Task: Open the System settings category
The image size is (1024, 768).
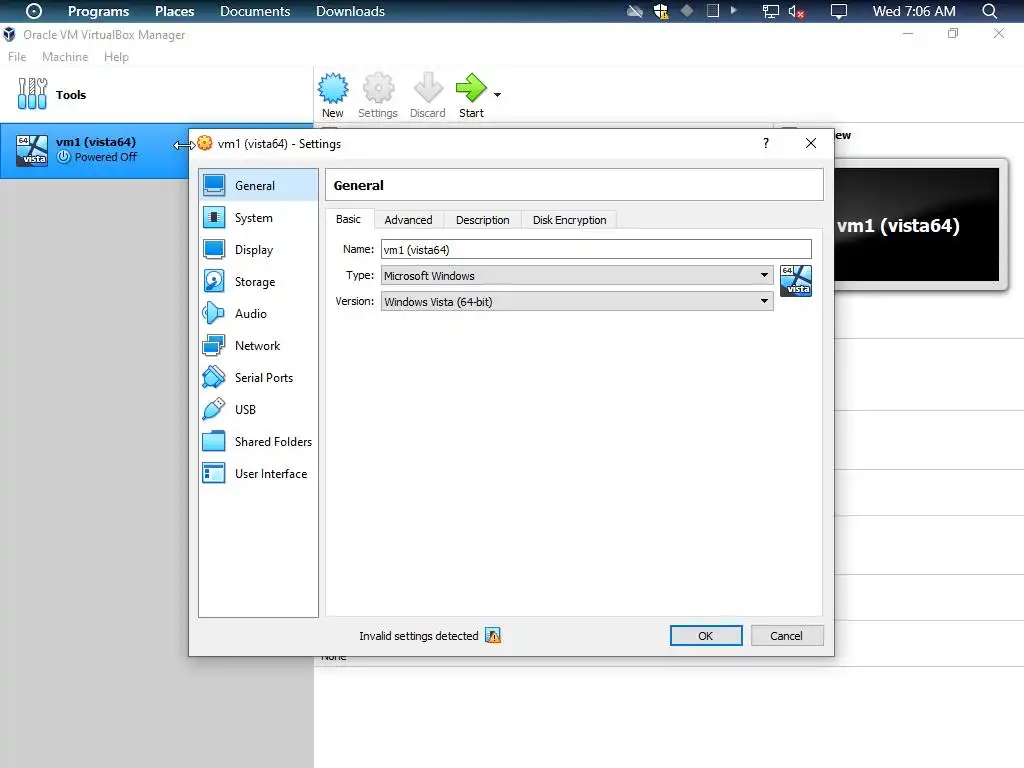Action: pyautogui.click(x=258, y=217)
